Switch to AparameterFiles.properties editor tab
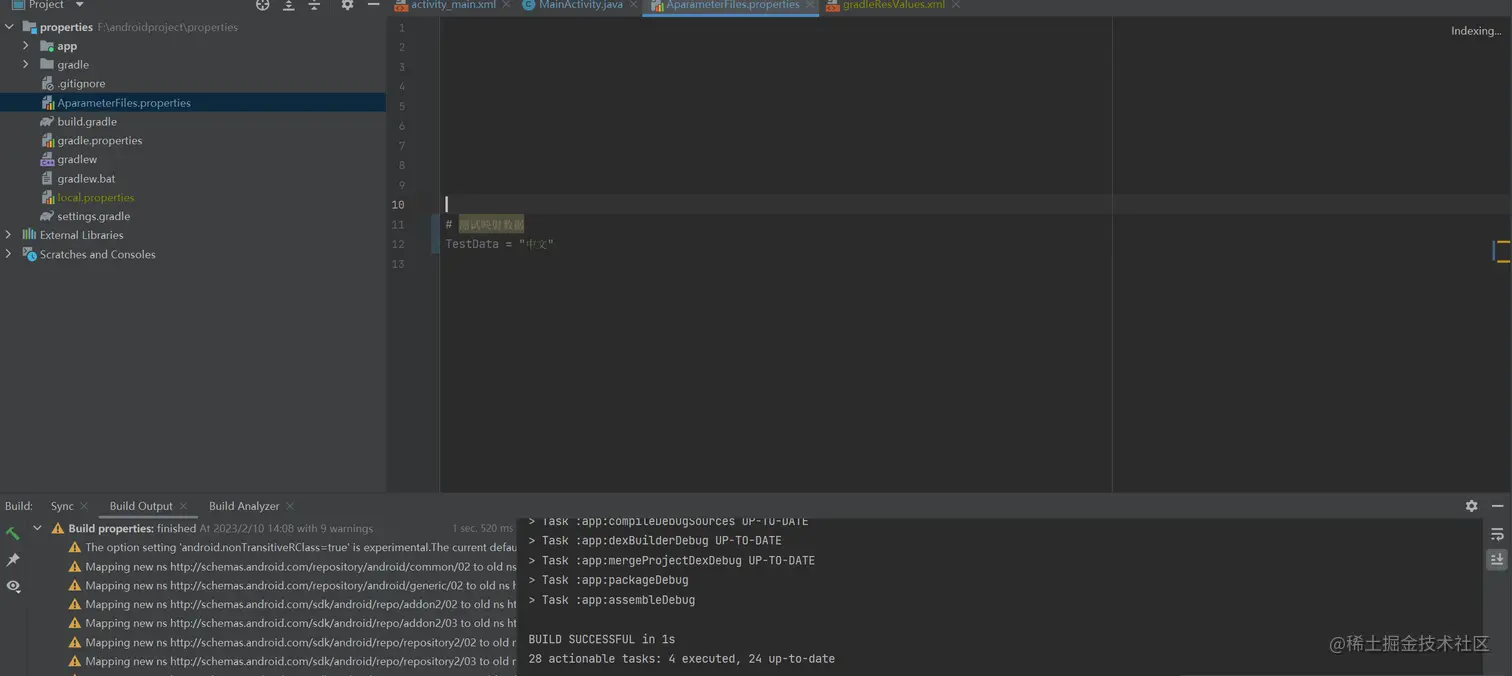Image resolution: width=1512 pixels, height=676 pixels. coord(732,5)
